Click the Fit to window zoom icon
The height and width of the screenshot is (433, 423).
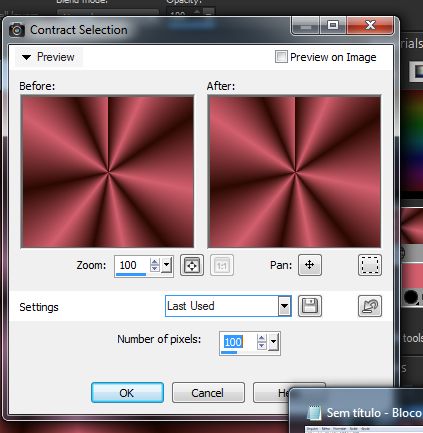click(192, 265)
